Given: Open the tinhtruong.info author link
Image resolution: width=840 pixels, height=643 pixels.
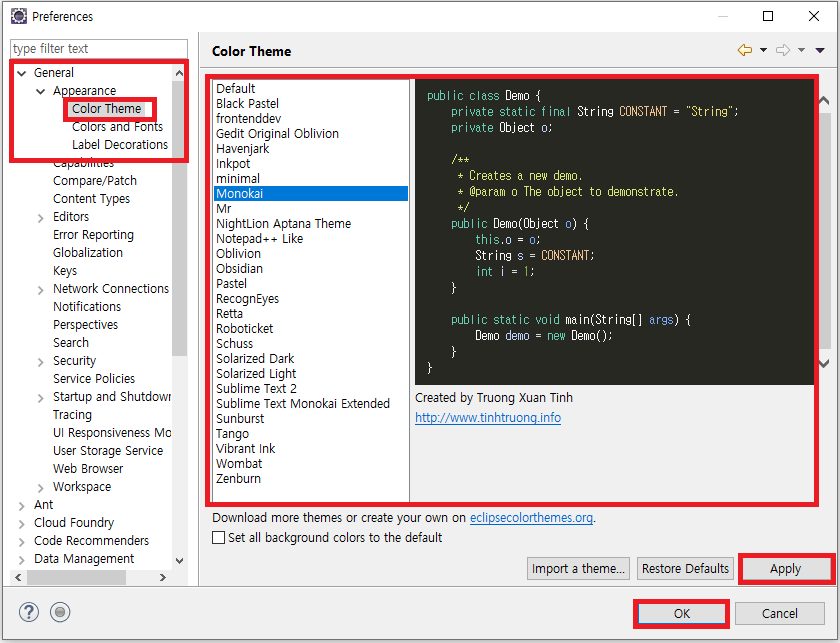Looking at the screenshot, I should click(488, 417).
